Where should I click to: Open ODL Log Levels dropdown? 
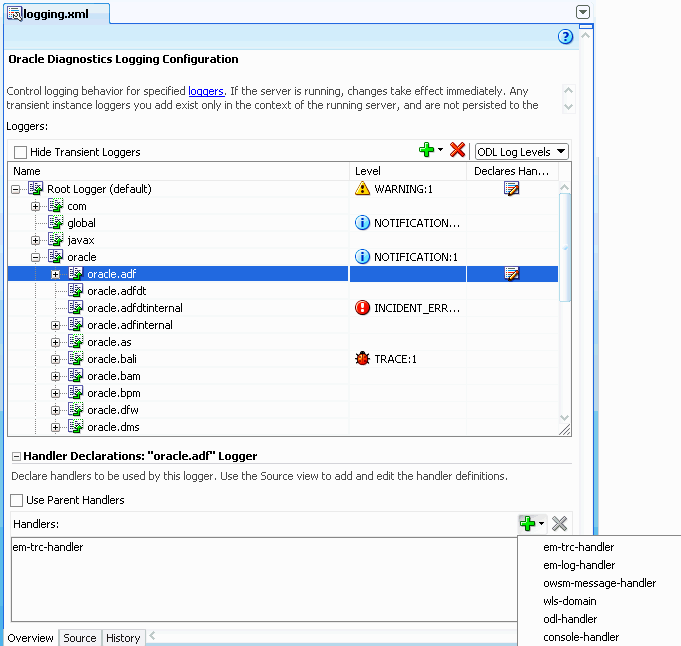pos(522,152)
